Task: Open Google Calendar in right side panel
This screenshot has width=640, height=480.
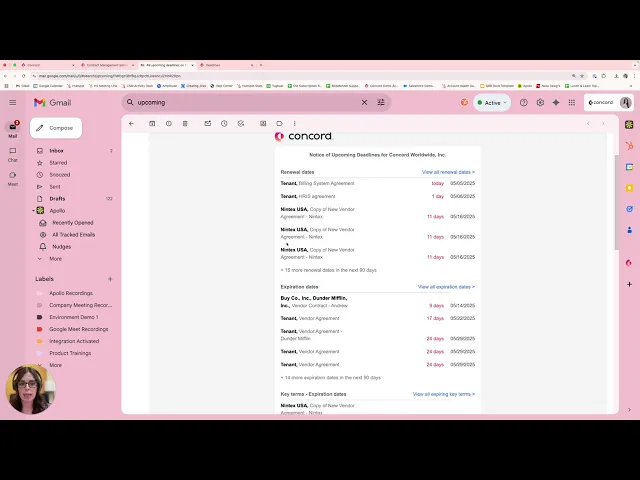Action: (629, 167)
